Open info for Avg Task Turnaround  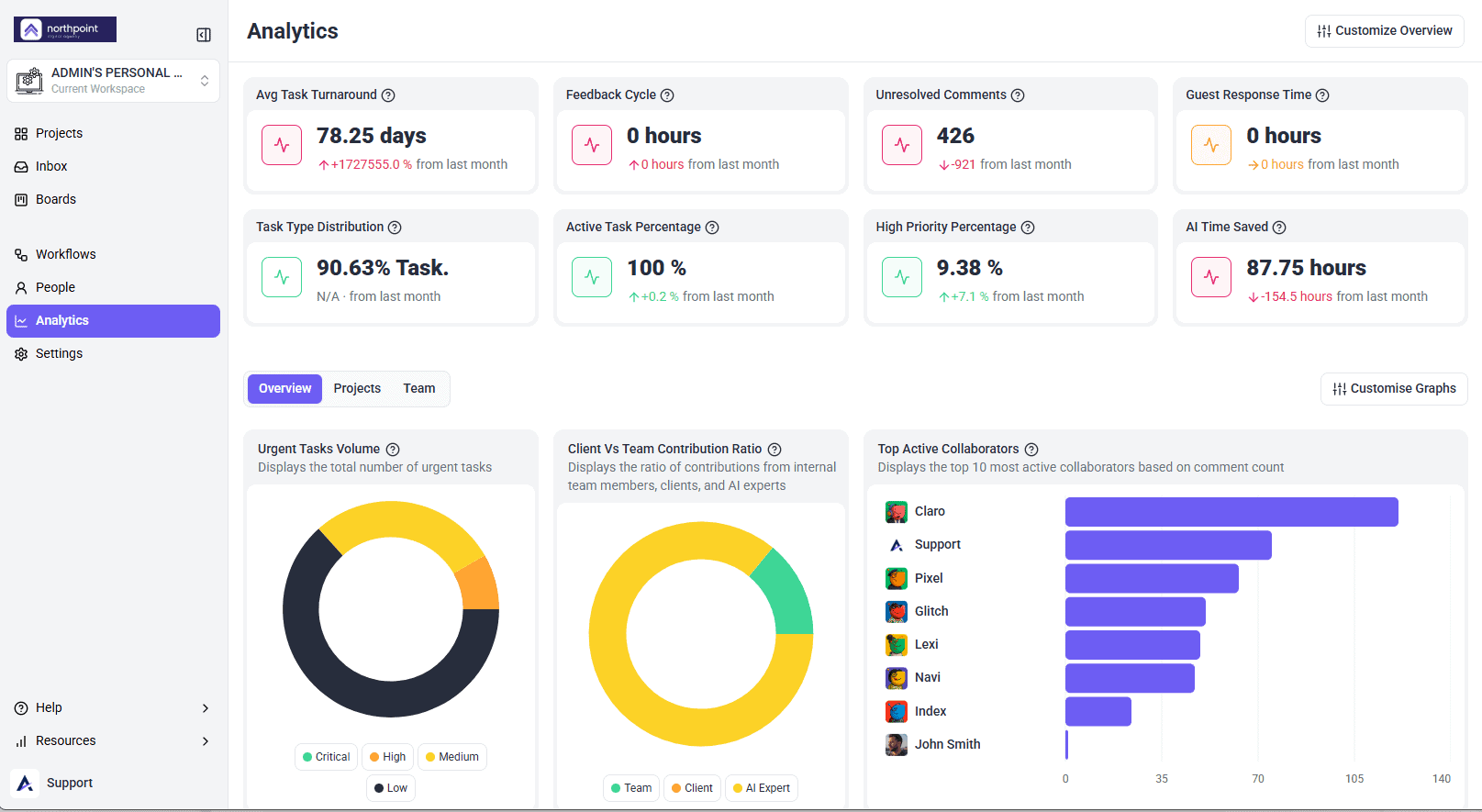tap(388, 95)
